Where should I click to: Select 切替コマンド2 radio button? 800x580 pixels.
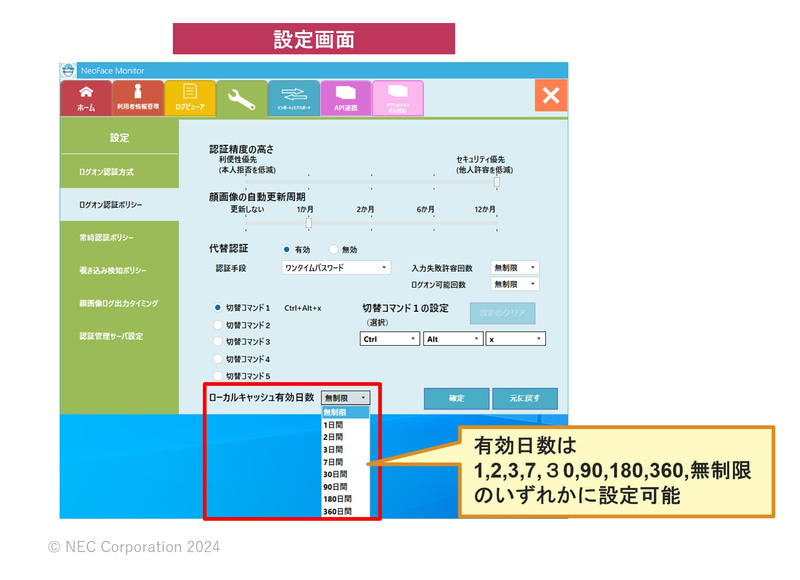(x=218, y=325)
